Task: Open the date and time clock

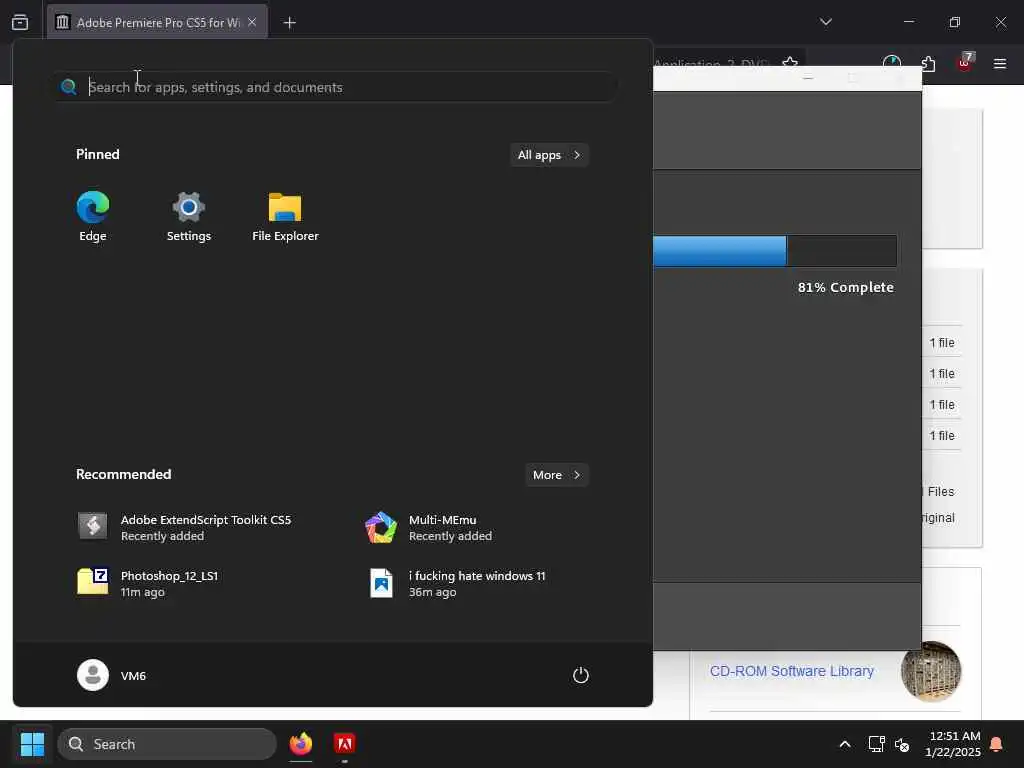Action: click(x=953, y=744)
